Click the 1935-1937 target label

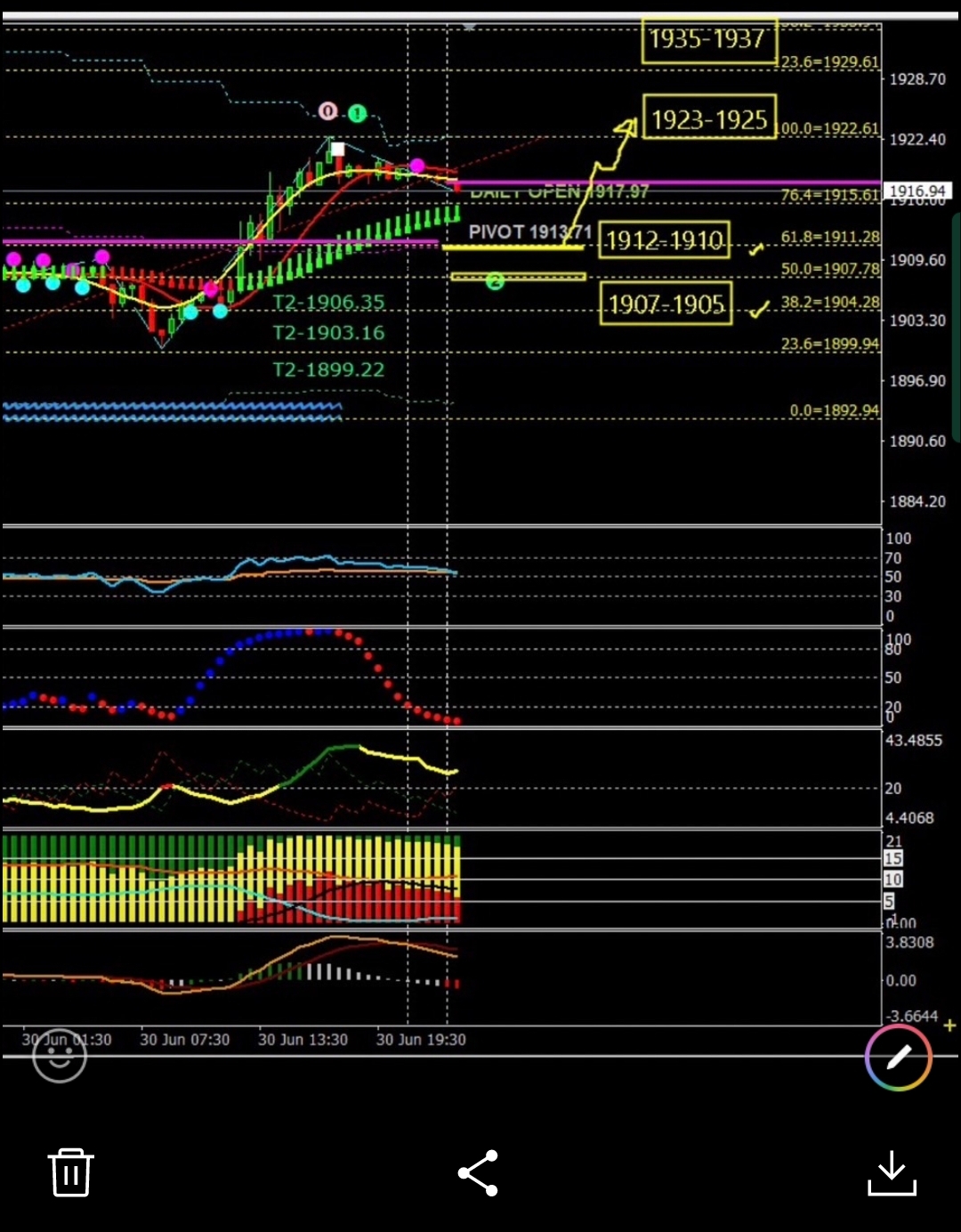(x=709, y=40)
